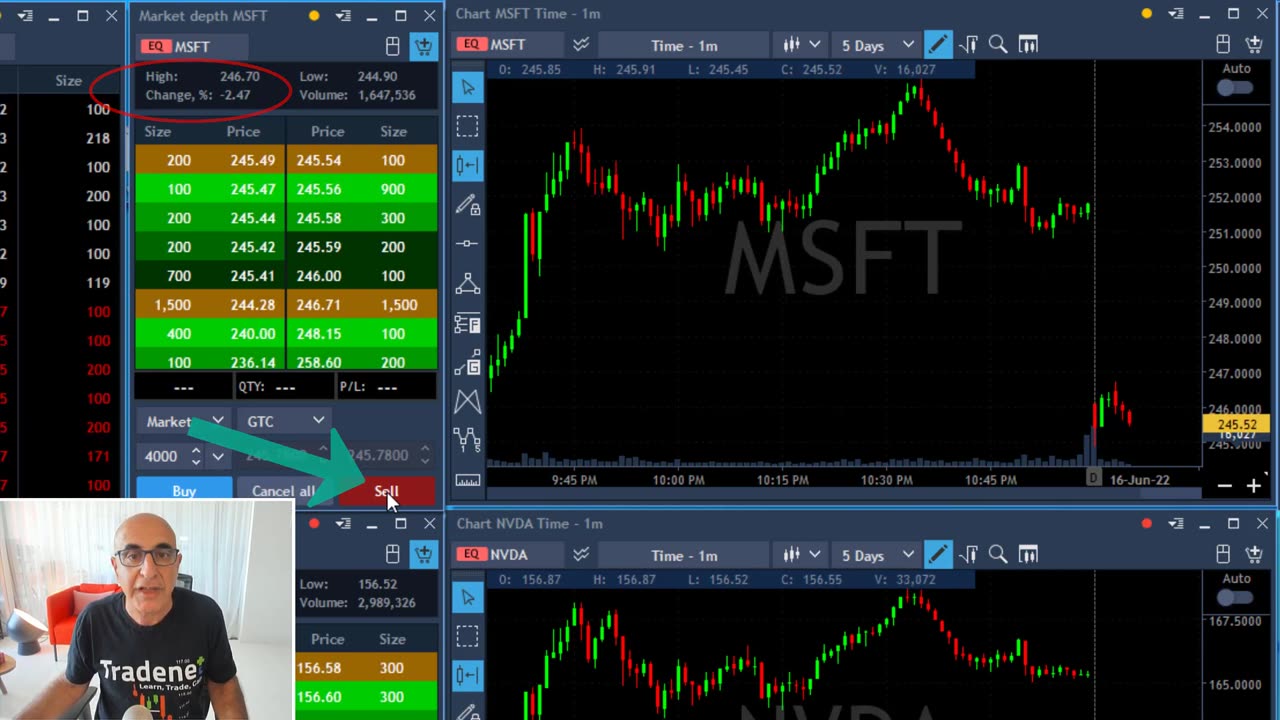The width and height of the screenshot is (1280, 720).
Task: Click the quantity stepper arrows beside 4000
Action: pos(196,456)
